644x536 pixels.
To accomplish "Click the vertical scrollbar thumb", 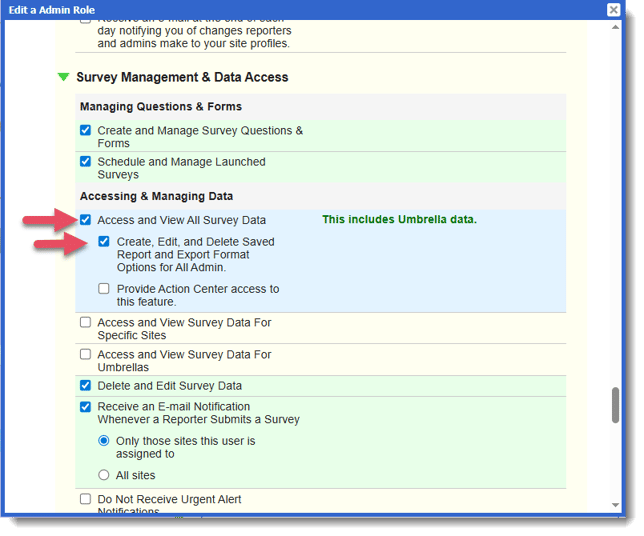I will [x=616, y=405].
